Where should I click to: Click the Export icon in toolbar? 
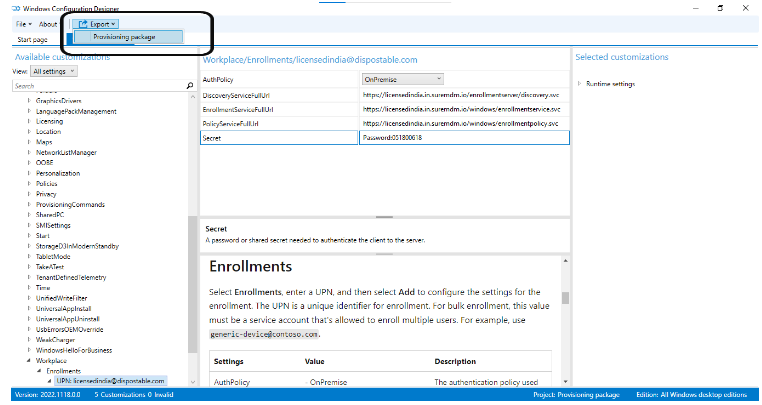[x=83, y=24]
